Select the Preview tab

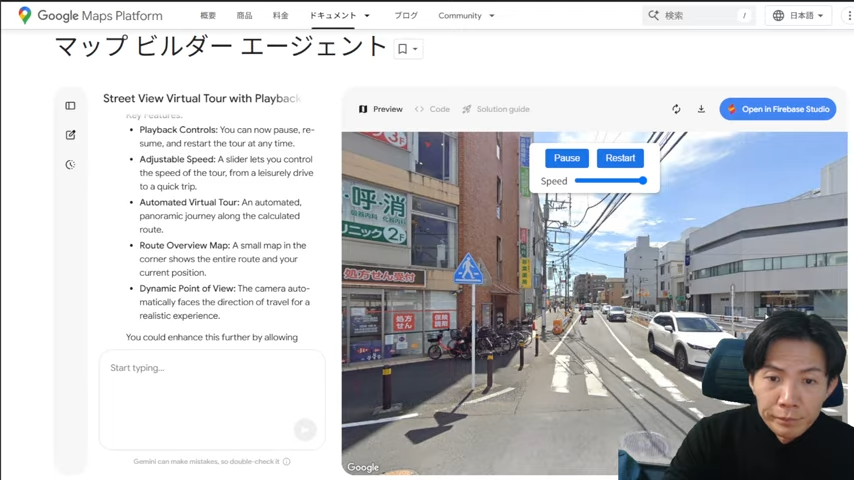point(381,109)
